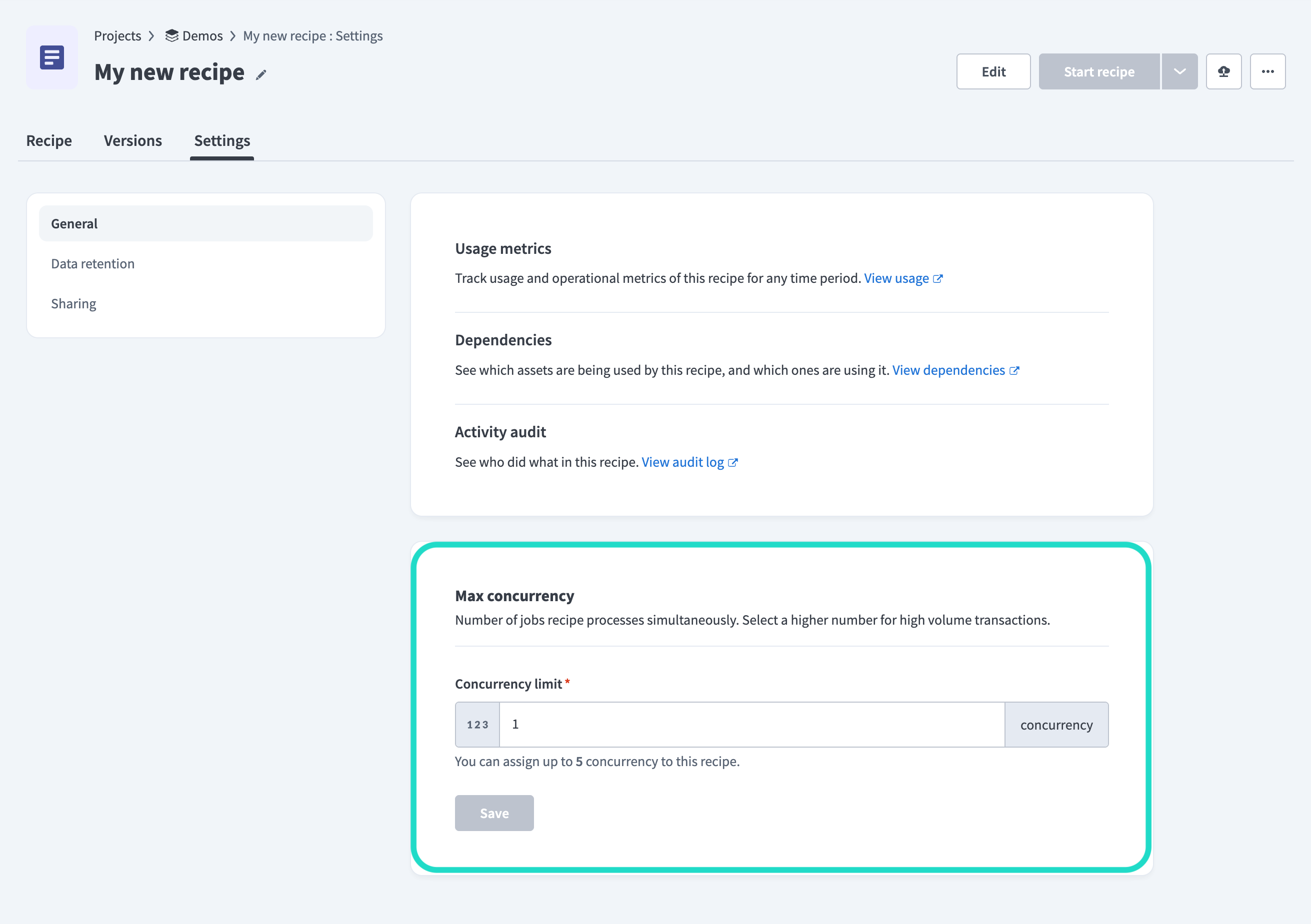The width and height of the screenshot is (1311, 924).
Task: Click the 'Activity audit' heading
Action: pyautogui.click(x=500, y=431)
